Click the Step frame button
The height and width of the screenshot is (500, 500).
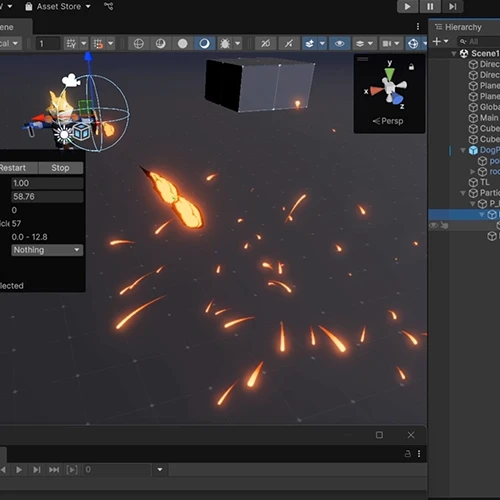452,6
